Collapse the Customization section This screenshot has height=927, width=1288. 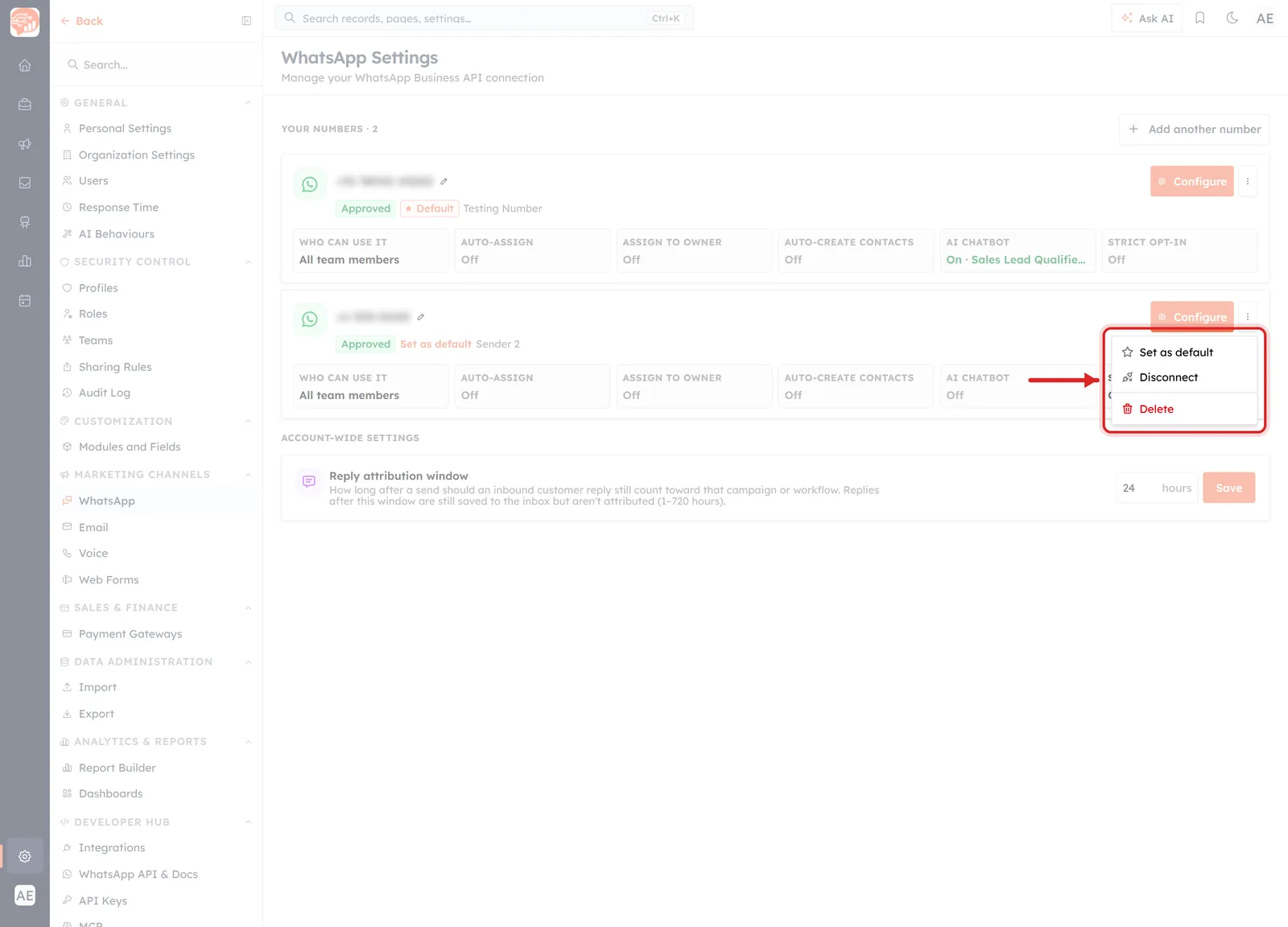tap(248, 422)
